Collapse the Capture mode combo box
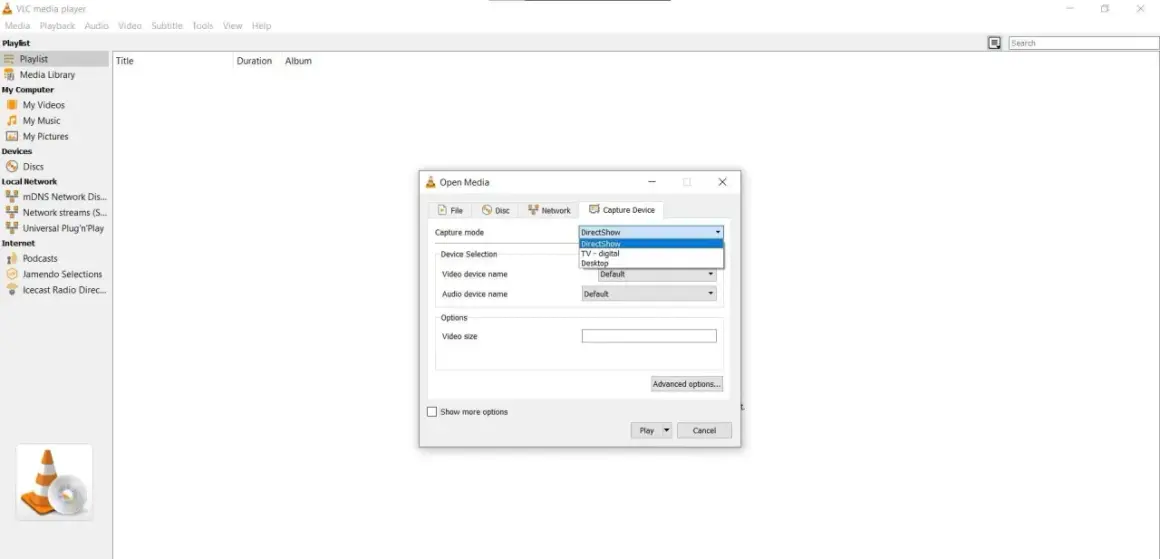The width and height of the screenshot is (1160, 559). (x=650, y=232)
